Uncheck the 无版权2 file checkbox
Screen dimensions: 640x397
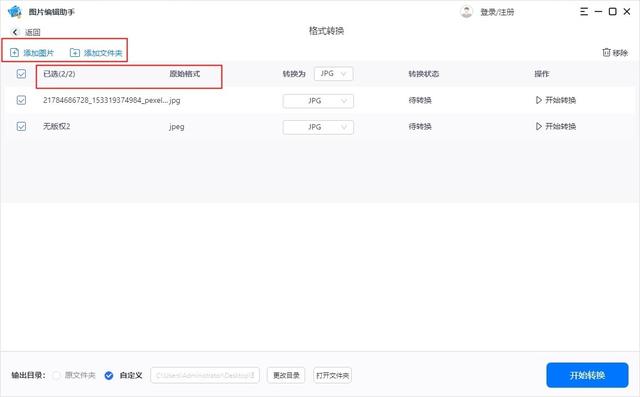coord(21,126)
